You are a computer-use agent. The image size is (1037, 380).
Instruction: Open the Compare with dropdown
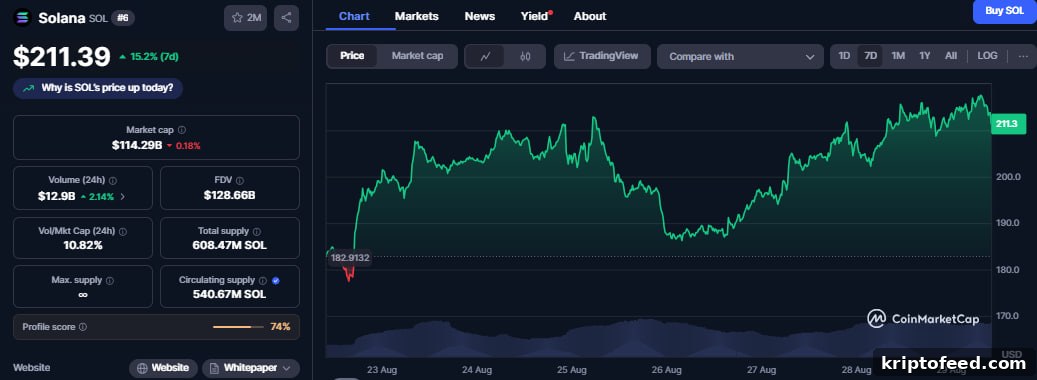pos(740,57)
